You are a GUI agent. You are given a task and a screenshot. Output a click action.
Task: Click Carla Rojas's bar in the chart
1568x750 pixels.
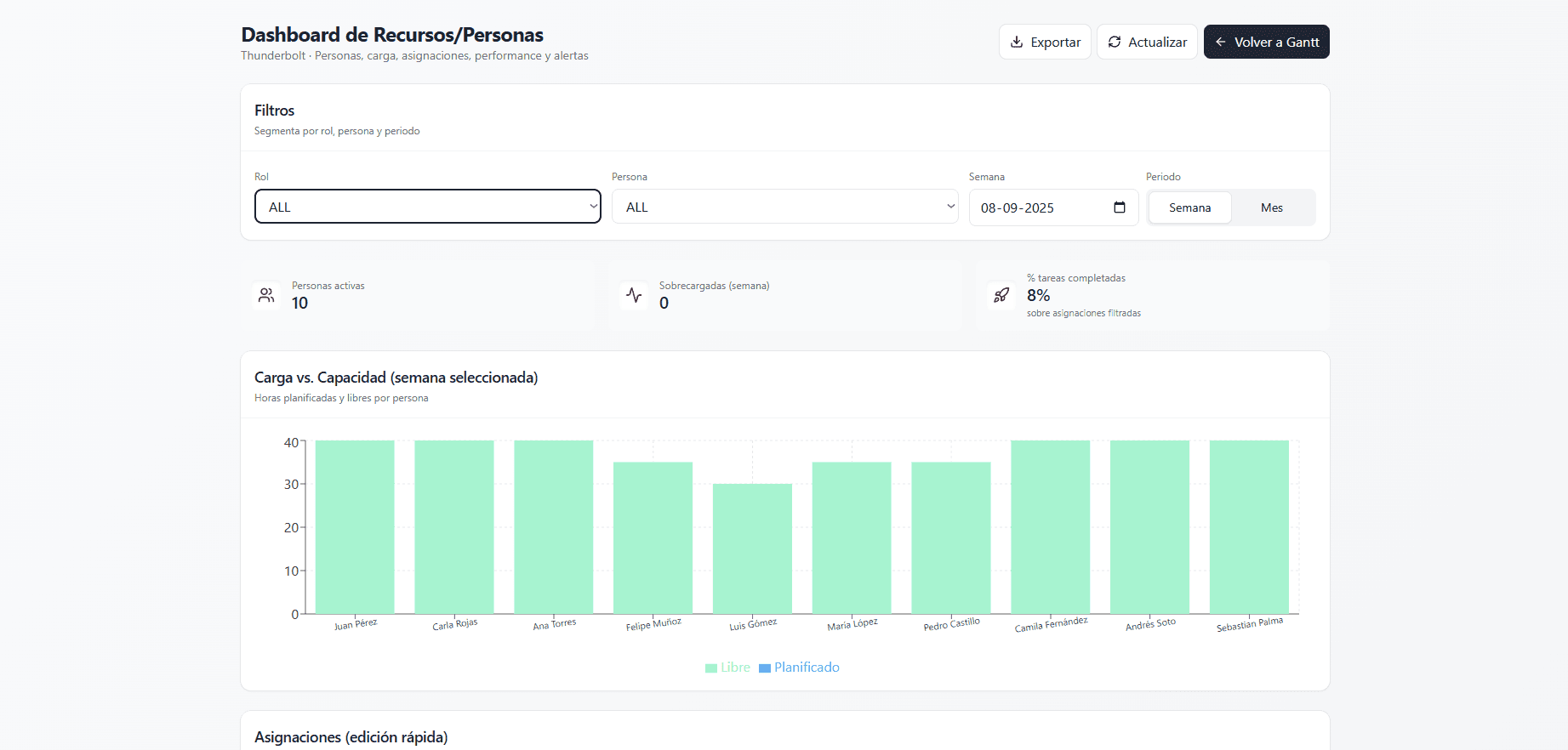click(x=454, y=526)
